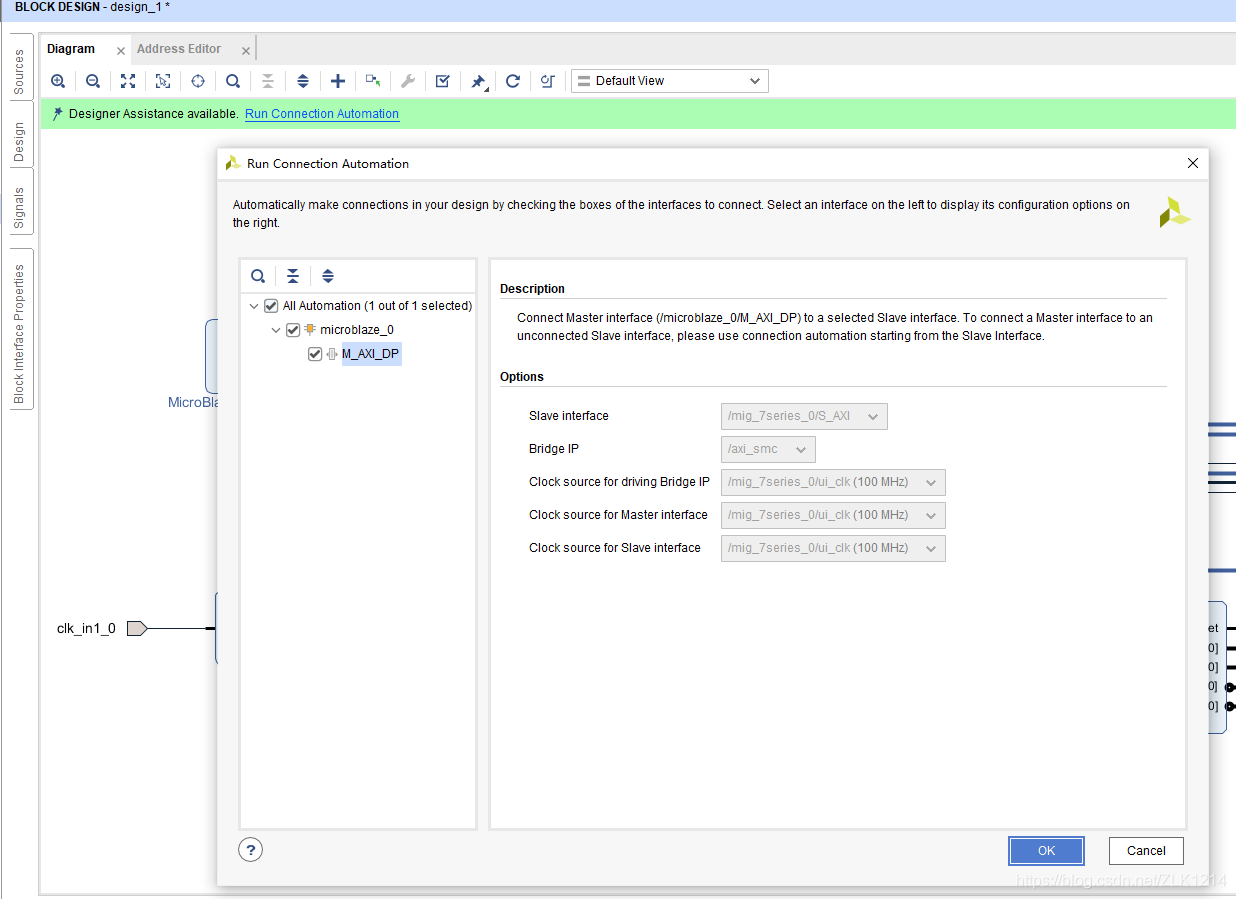The image size is (1236, 899).
Task: Click the Zoom Fit icon in Diagram toolbar
Action: pos(128,81)
